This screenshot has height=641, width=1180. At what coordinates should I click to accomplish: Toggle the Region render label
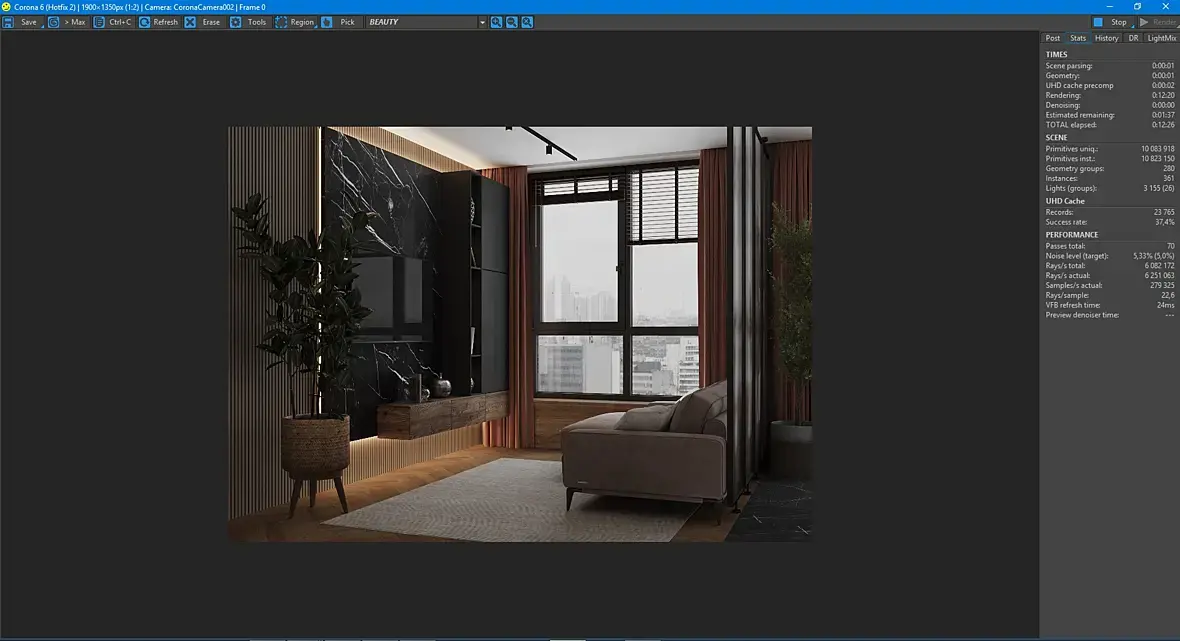[x=302, y=23]
